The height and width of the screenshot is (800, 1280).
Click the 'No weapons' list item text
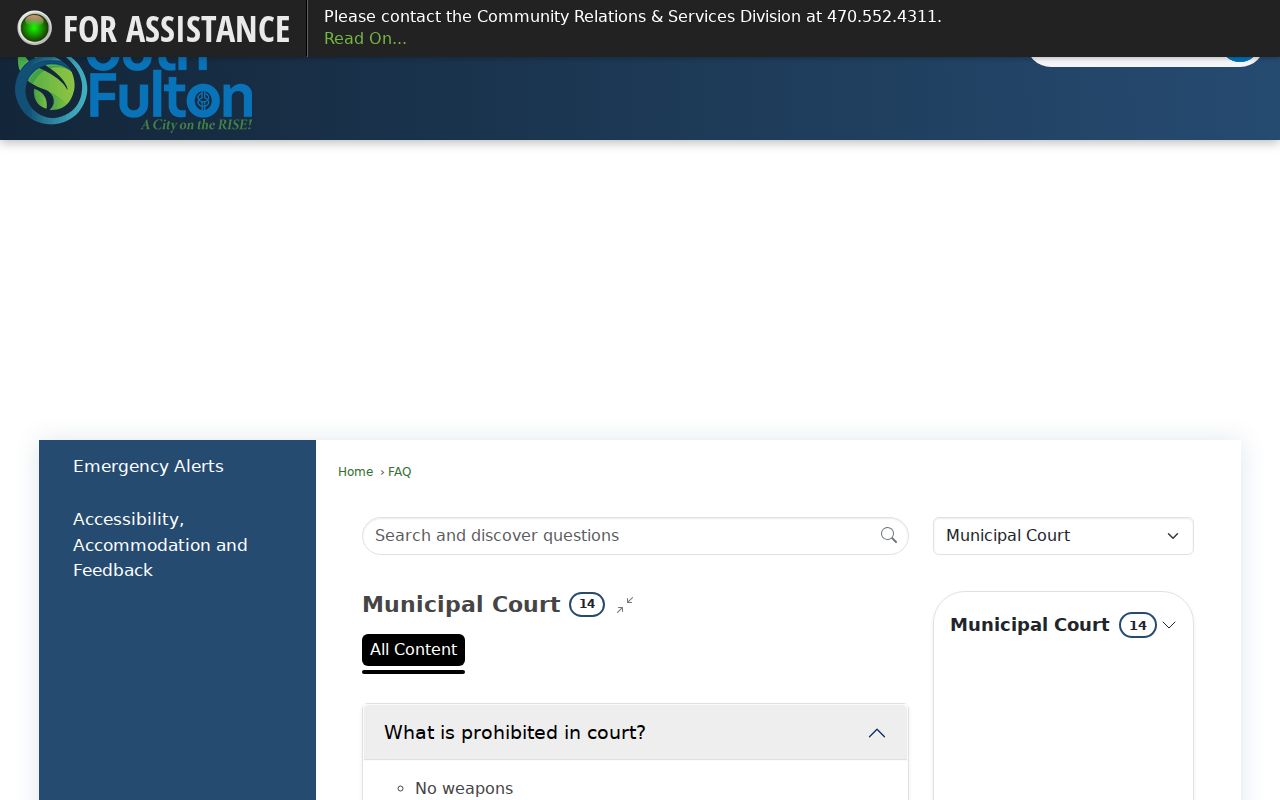pyautogui.click(x=464, y=788)
